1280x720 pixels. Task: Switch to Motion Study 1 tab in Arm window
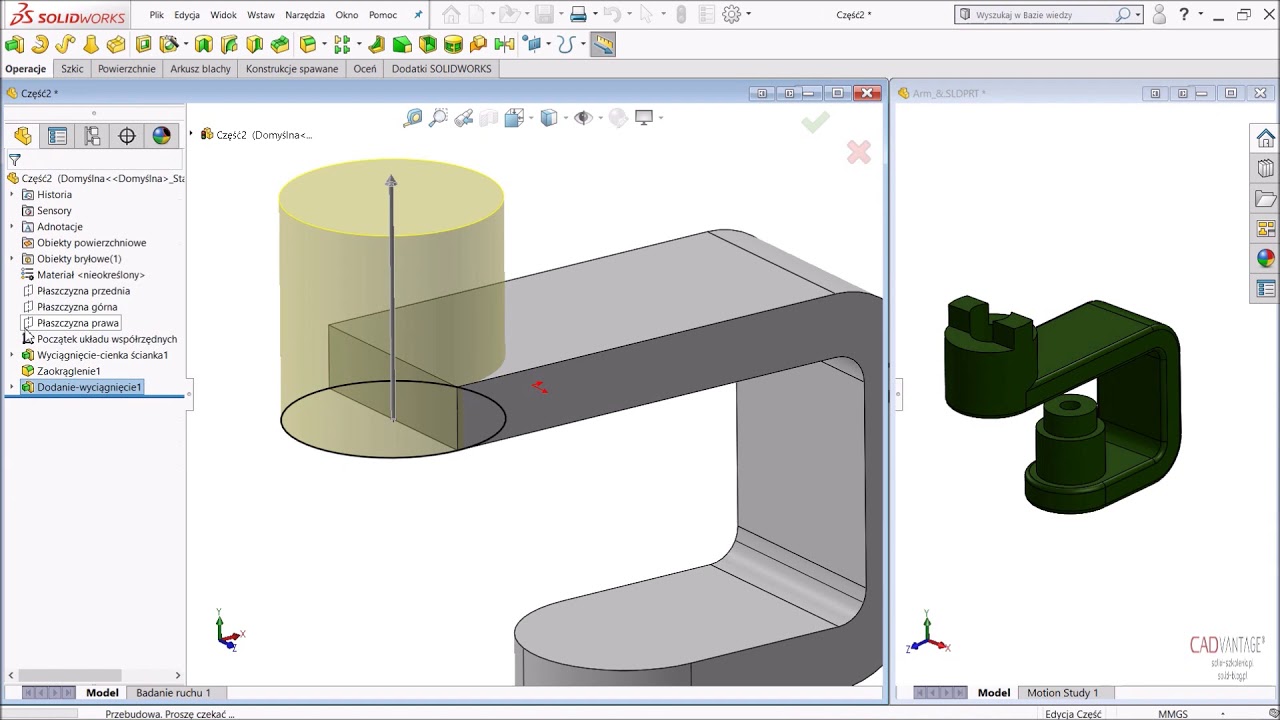click(1062, 692)
